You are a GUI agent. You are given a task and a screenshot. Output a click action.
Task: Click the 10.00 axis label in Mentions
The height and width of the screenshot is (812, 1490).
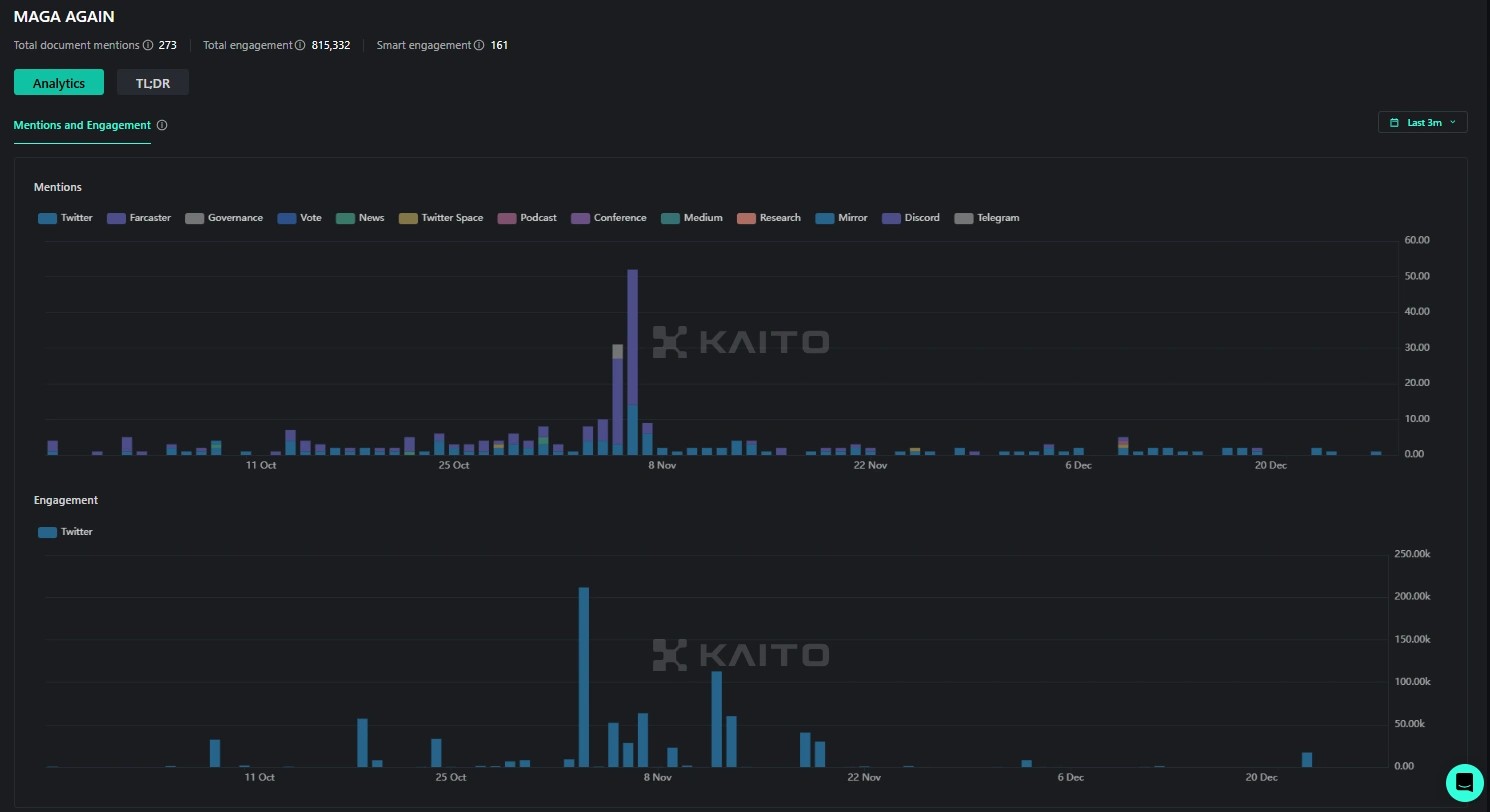pos(1417,419)
